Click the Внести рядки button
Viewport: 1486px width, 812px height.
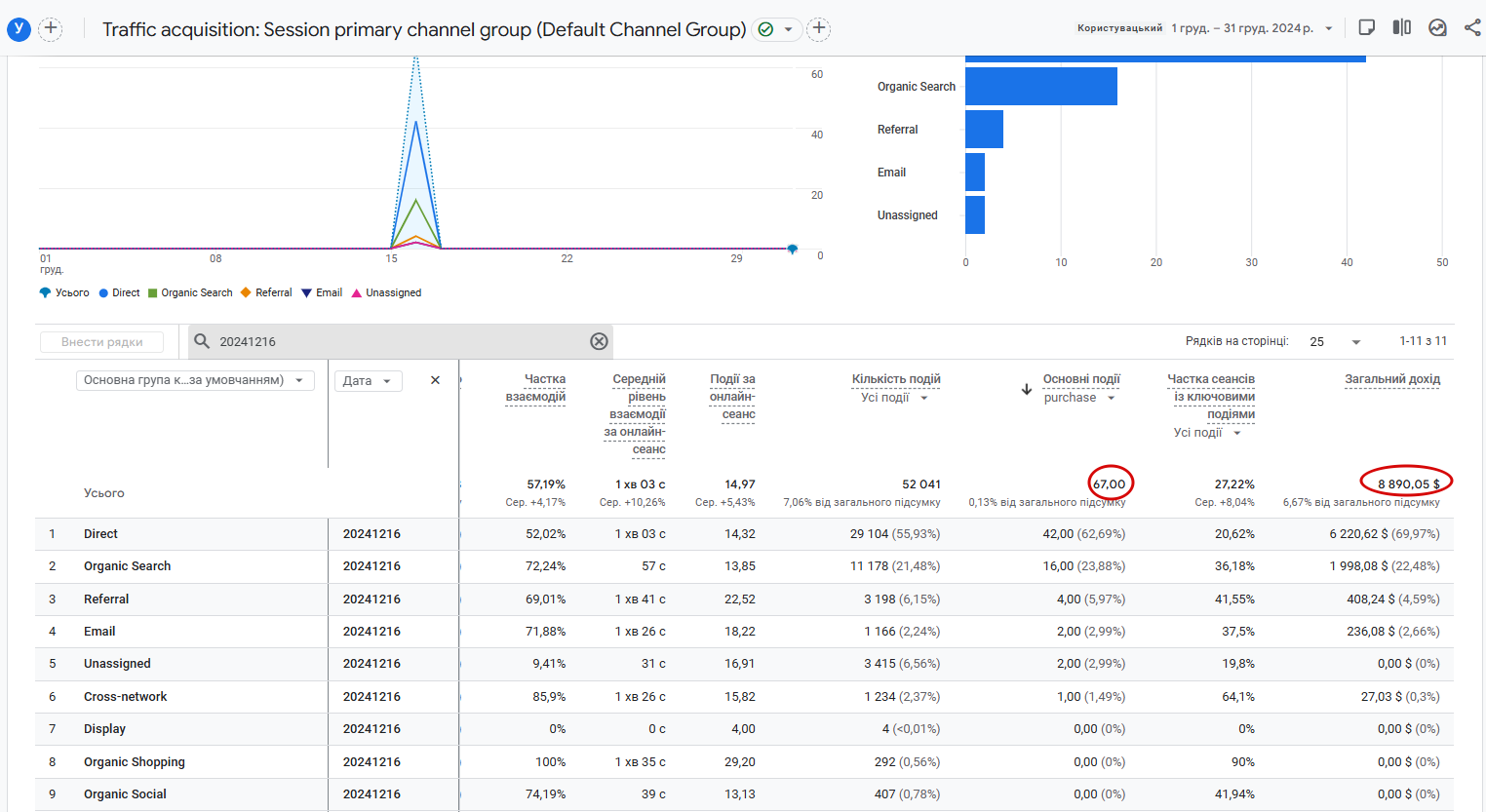pyautogui.click(x=101, y=342)
